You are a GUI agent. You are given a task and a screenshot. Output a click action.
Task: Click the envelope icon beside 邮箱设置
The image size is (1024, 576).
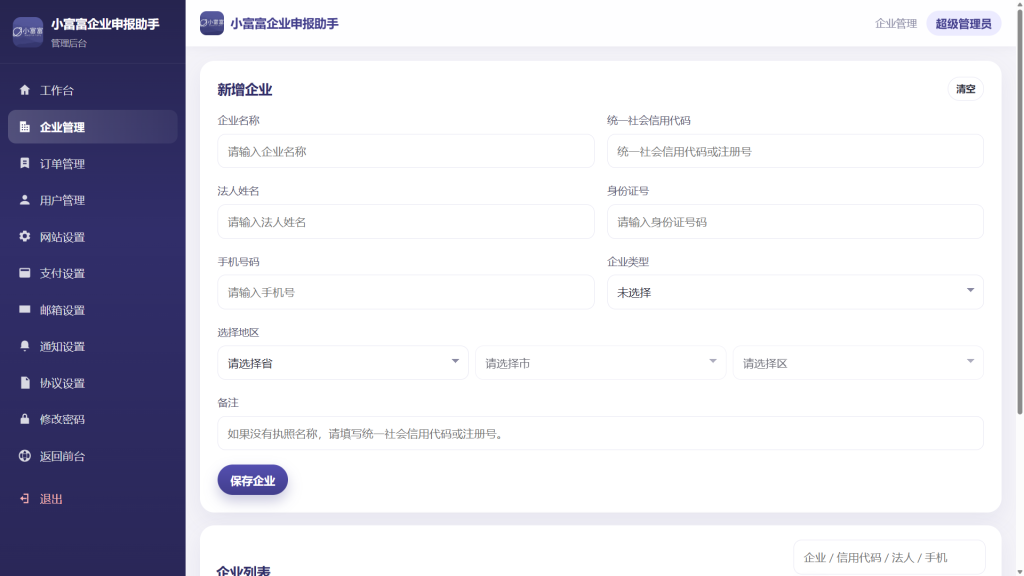(x=25, y=310)
